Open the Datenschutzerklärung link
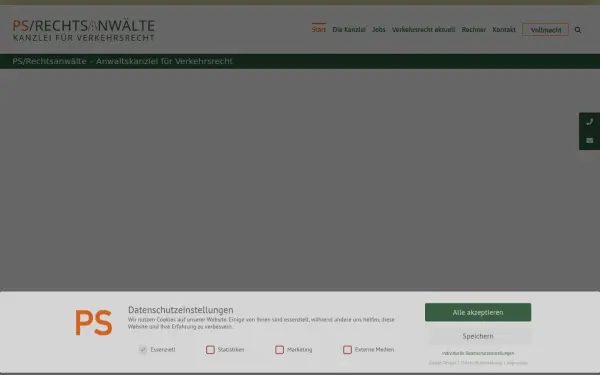The width and height of the screenshot is (600, 375). [x=481, y=363]
